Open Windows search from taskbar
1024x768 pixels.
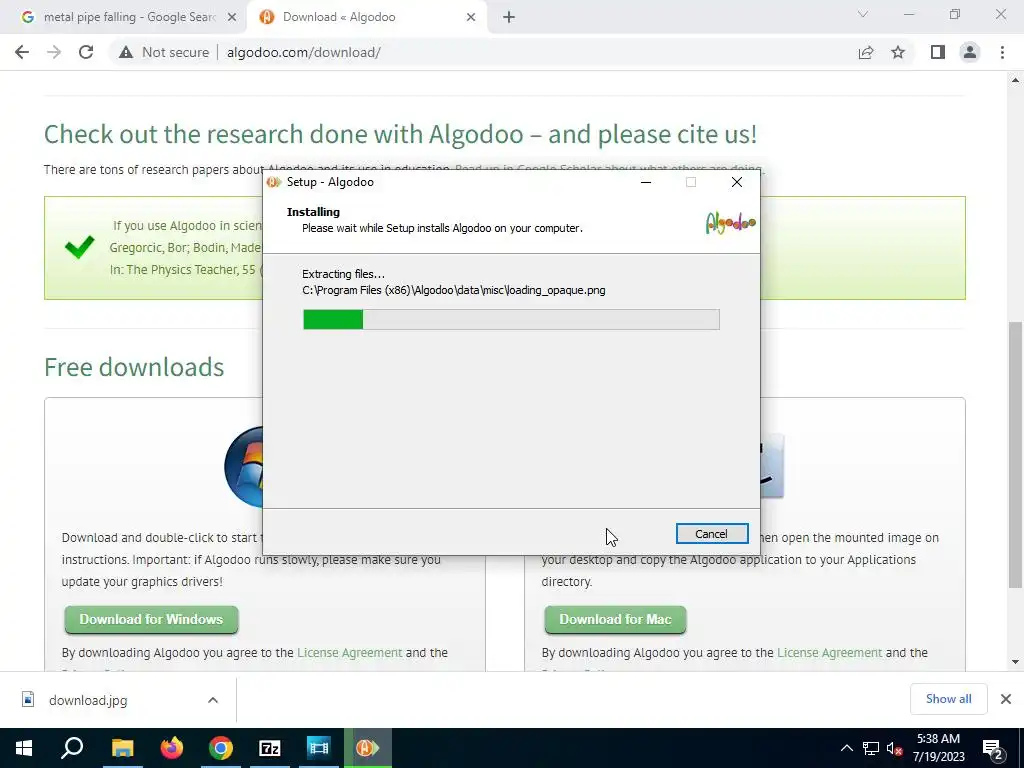72,748
